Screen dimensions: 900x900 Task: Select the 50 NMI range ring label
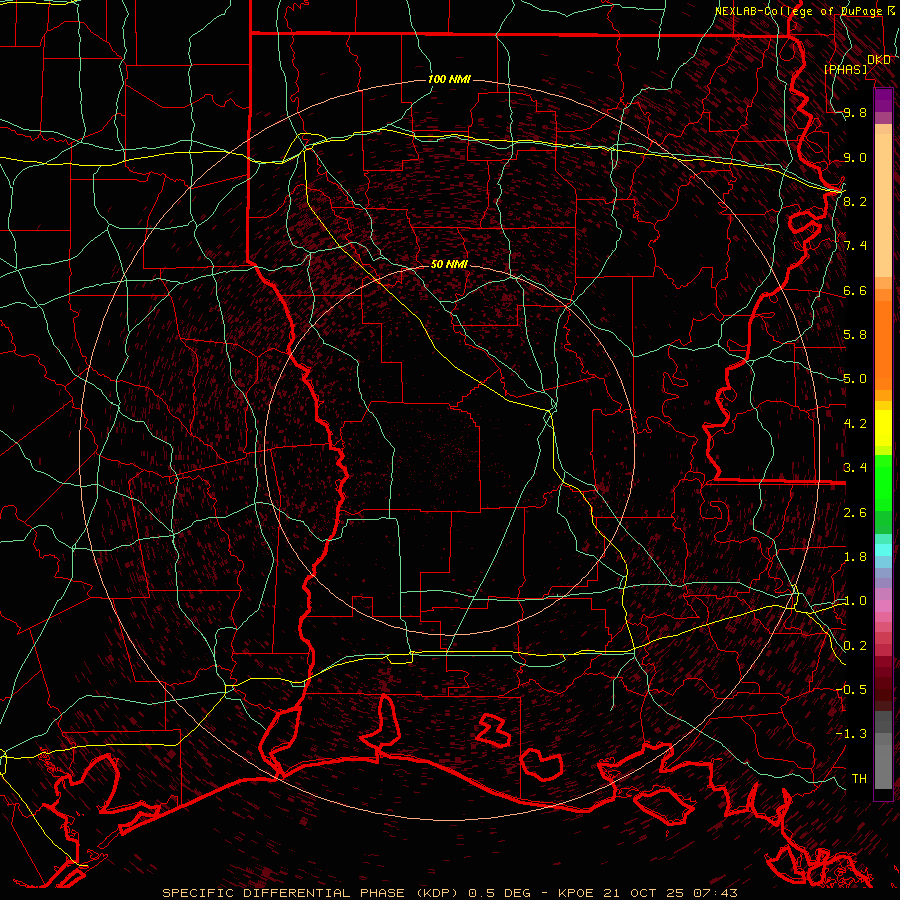(449, 264)
